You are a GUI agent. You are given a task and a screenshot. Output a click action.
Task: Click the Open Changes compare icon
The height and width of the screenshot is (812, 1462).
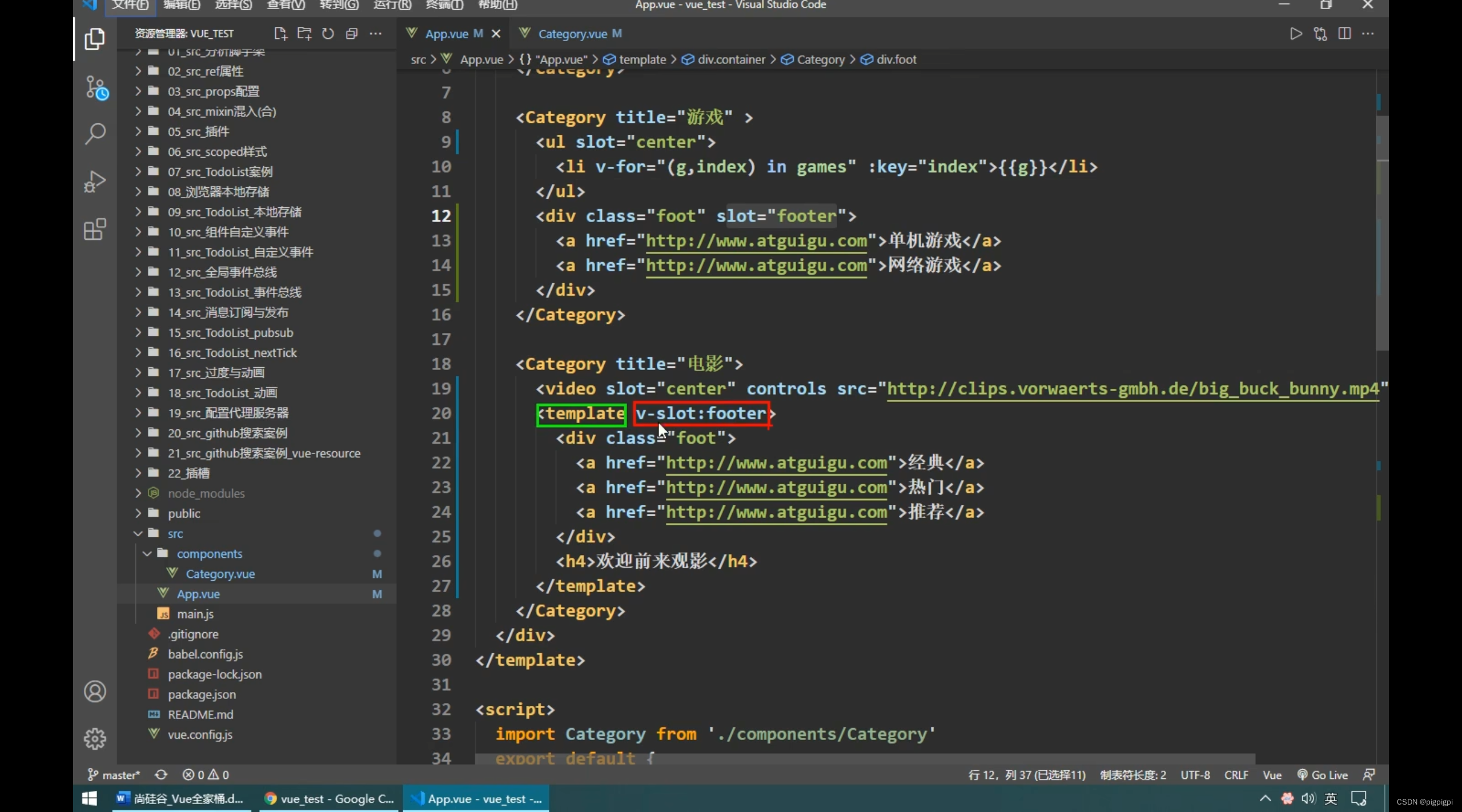pos(1320,34)
